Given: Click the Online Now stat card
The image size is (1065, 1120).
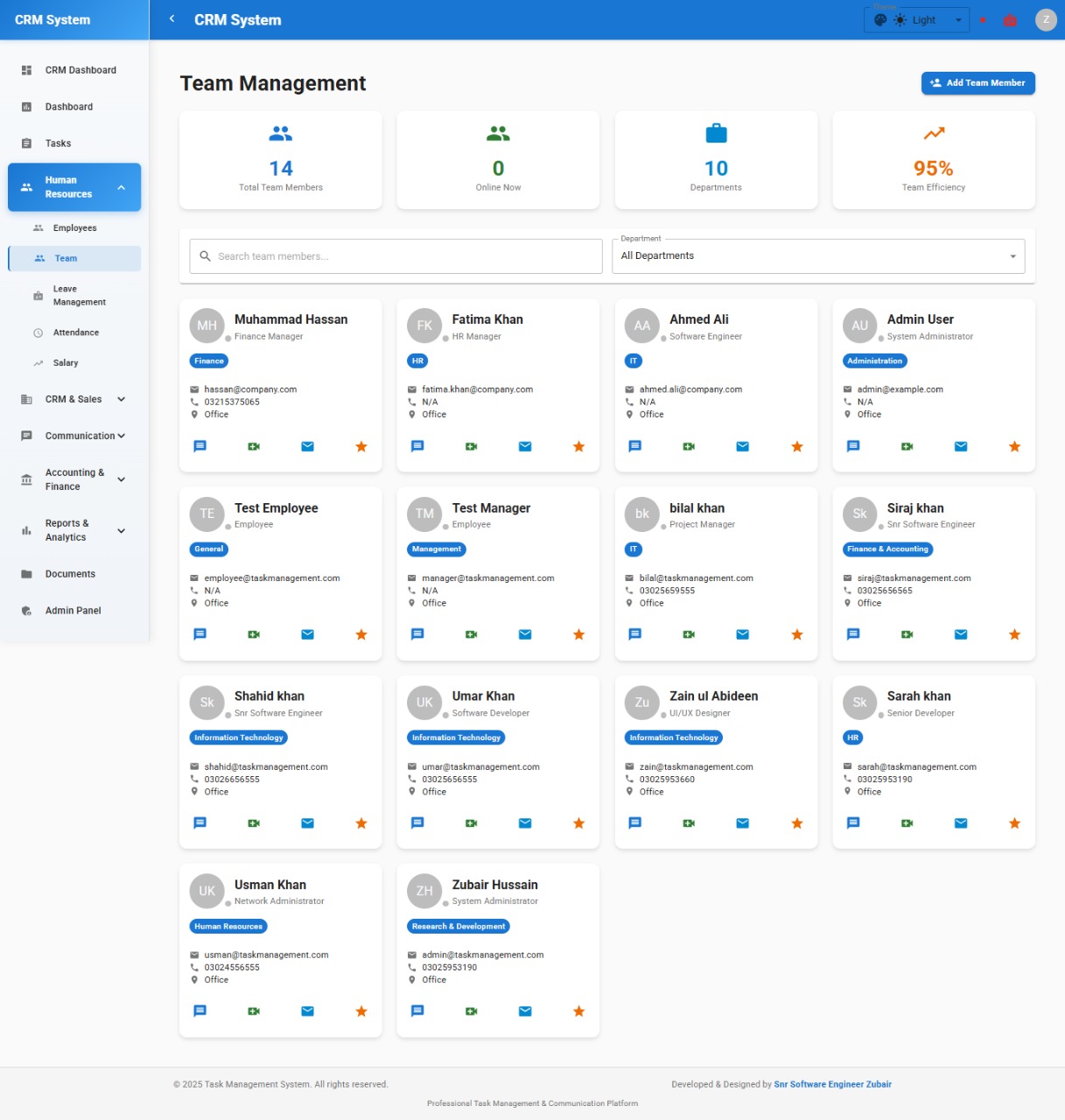Looking at the screenshot, I should 498,160.
